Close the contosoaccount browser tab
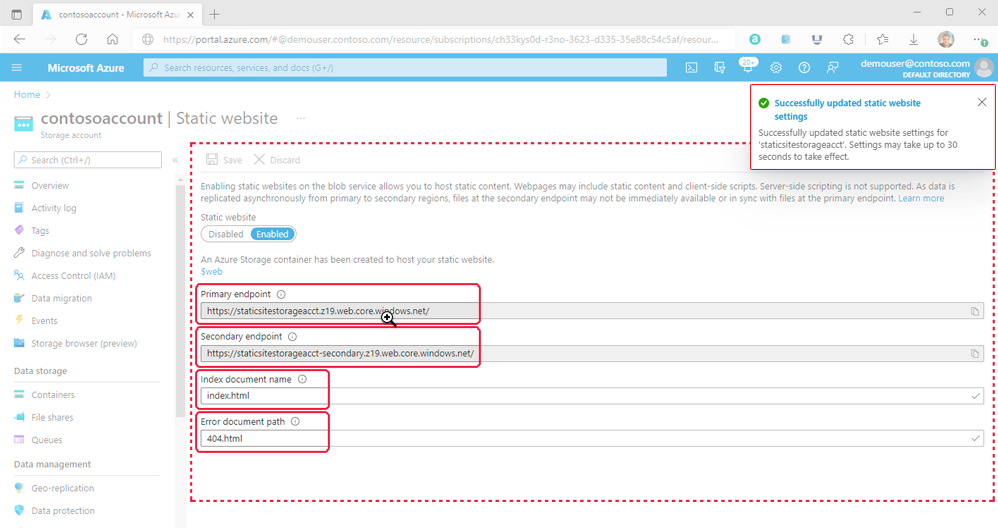Screen dimensions: 998x528 tap(190, 14)
